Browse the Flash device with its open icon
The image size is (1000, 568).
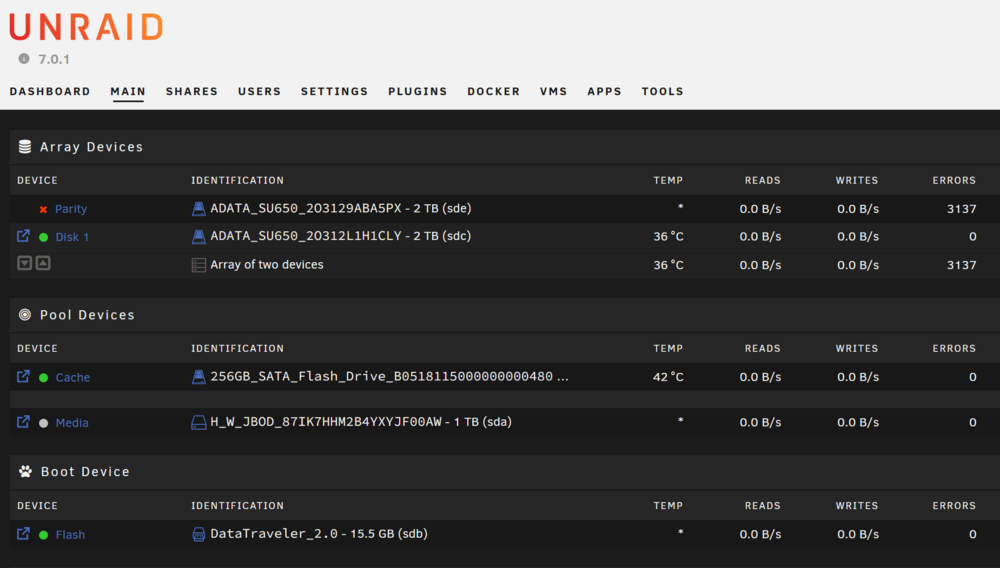tap(23, 534)
